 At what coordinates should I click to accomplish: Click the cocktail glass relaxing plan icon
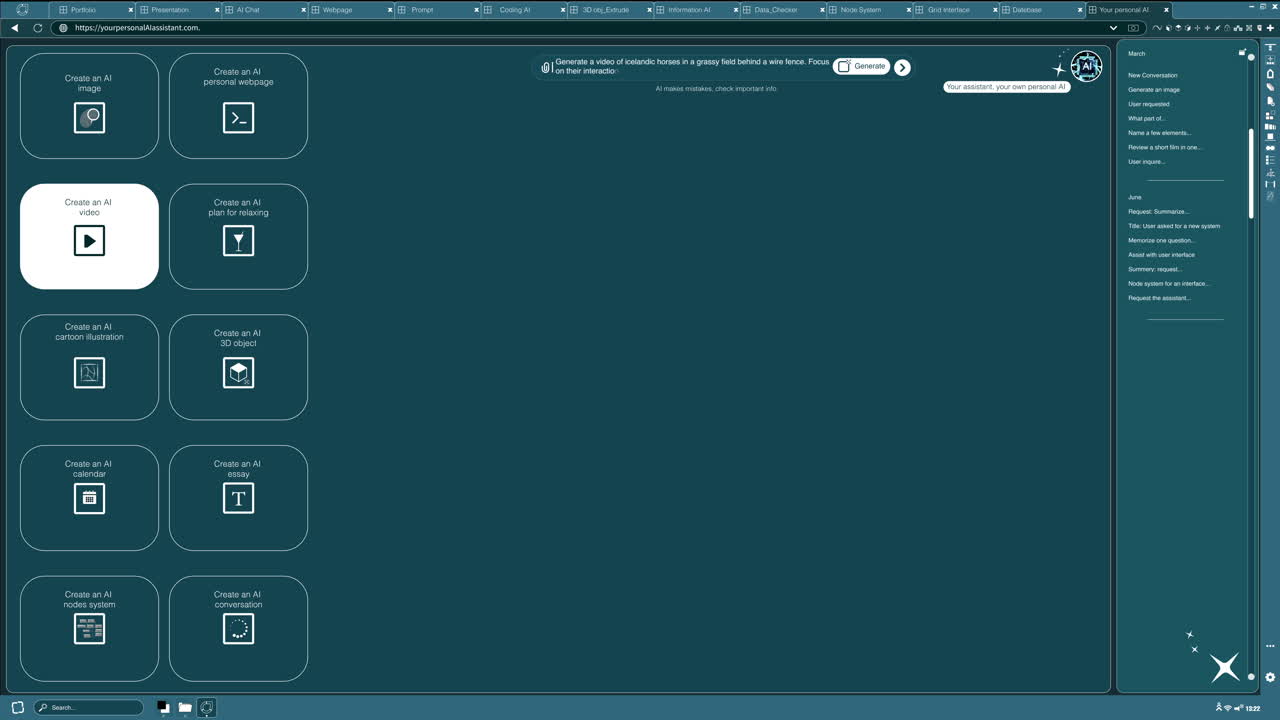pyautogui.click(x=238, y=241)
